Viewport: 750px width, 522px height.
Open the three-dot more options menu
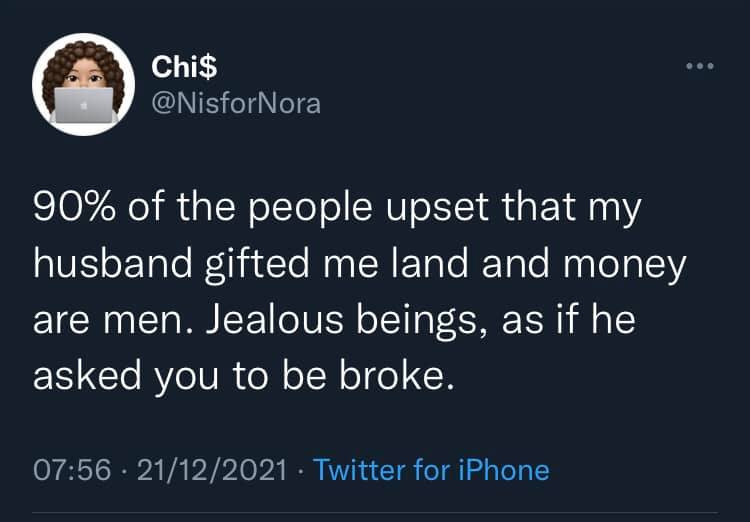coord(699,67)
